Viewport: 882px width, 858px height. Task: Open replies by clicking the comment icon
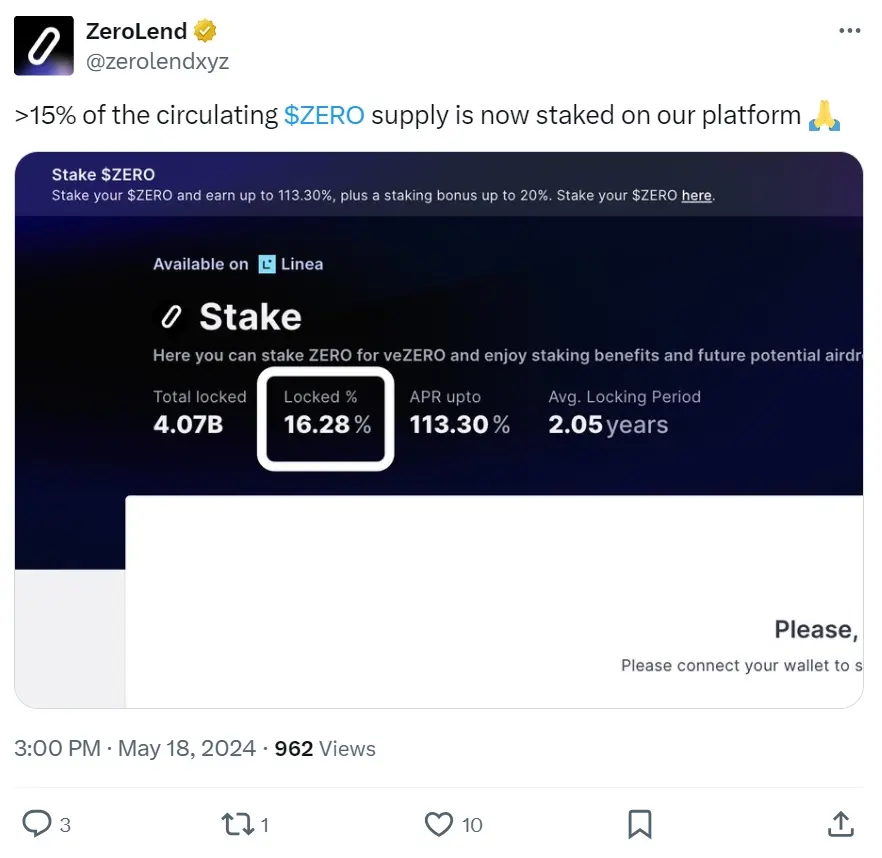coord(36,824)
